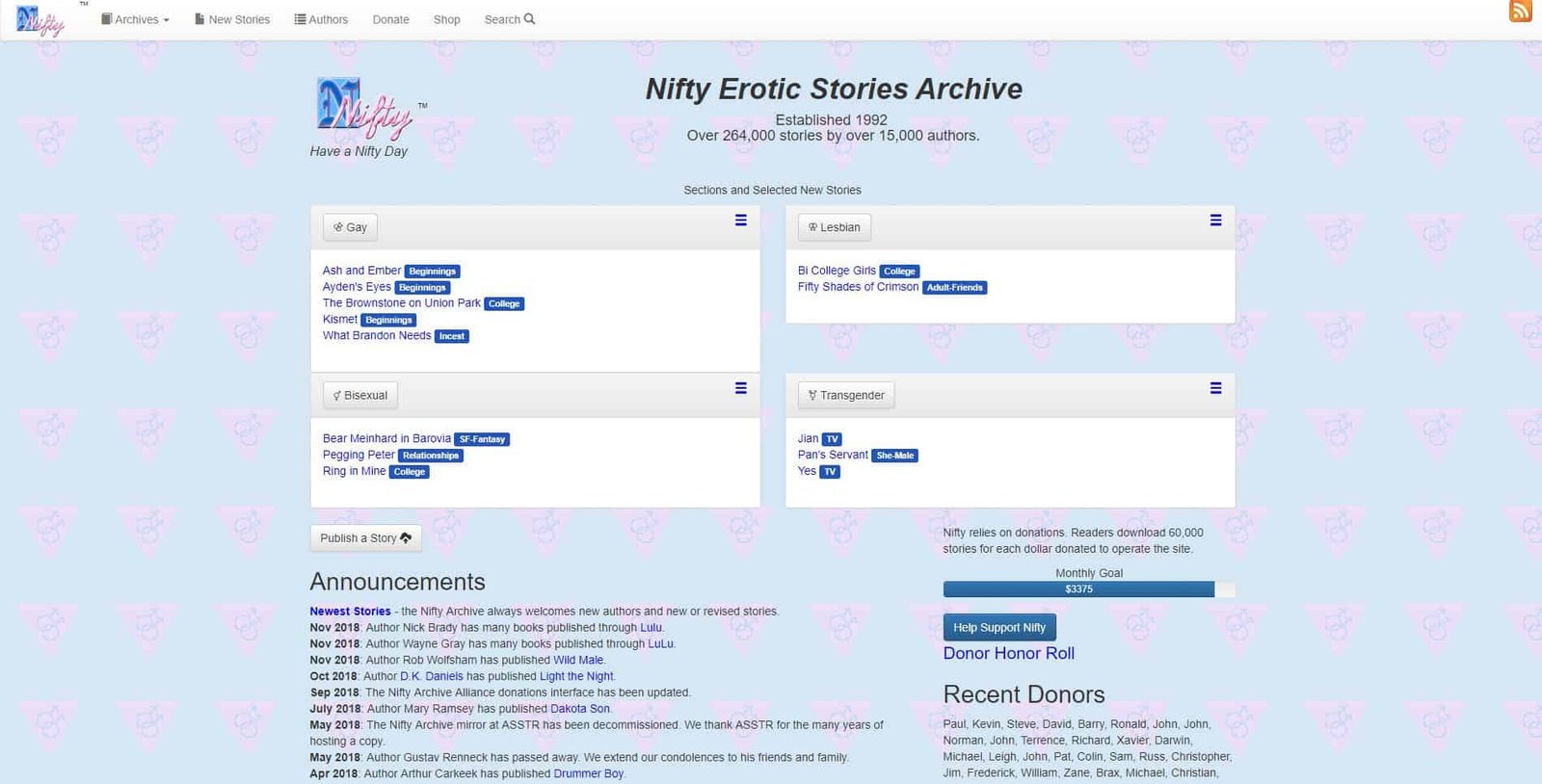The width and height of the screenshot is (1542, 784).
Task: Open the story Pegging Peter
Action: tap(359, 455)
